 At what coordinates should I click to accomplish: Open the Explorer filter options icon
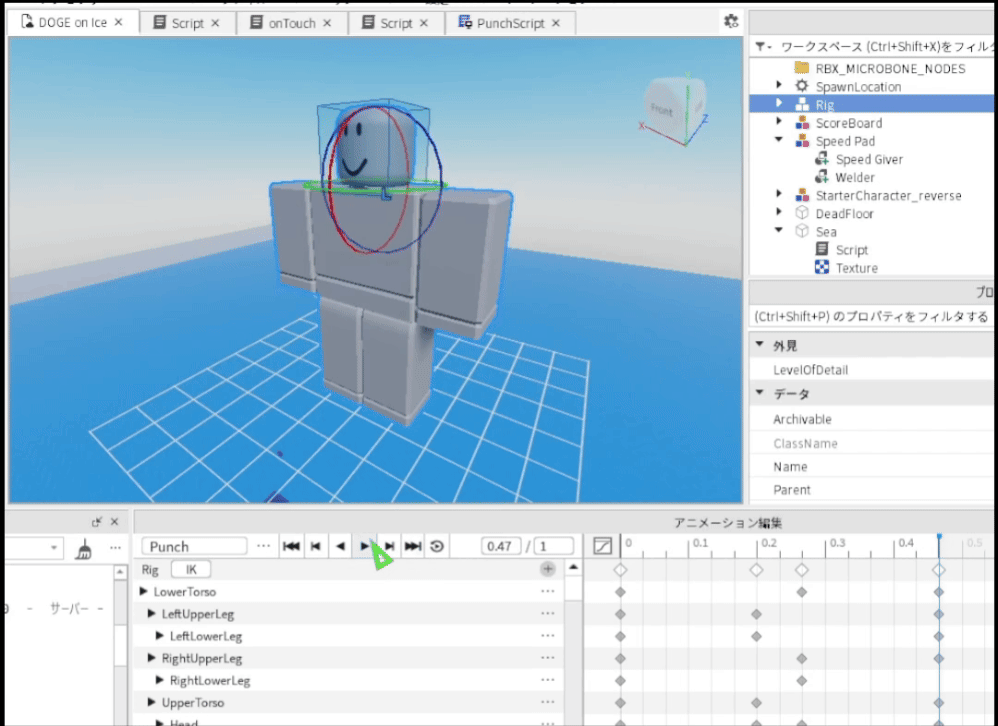(763, 47)
